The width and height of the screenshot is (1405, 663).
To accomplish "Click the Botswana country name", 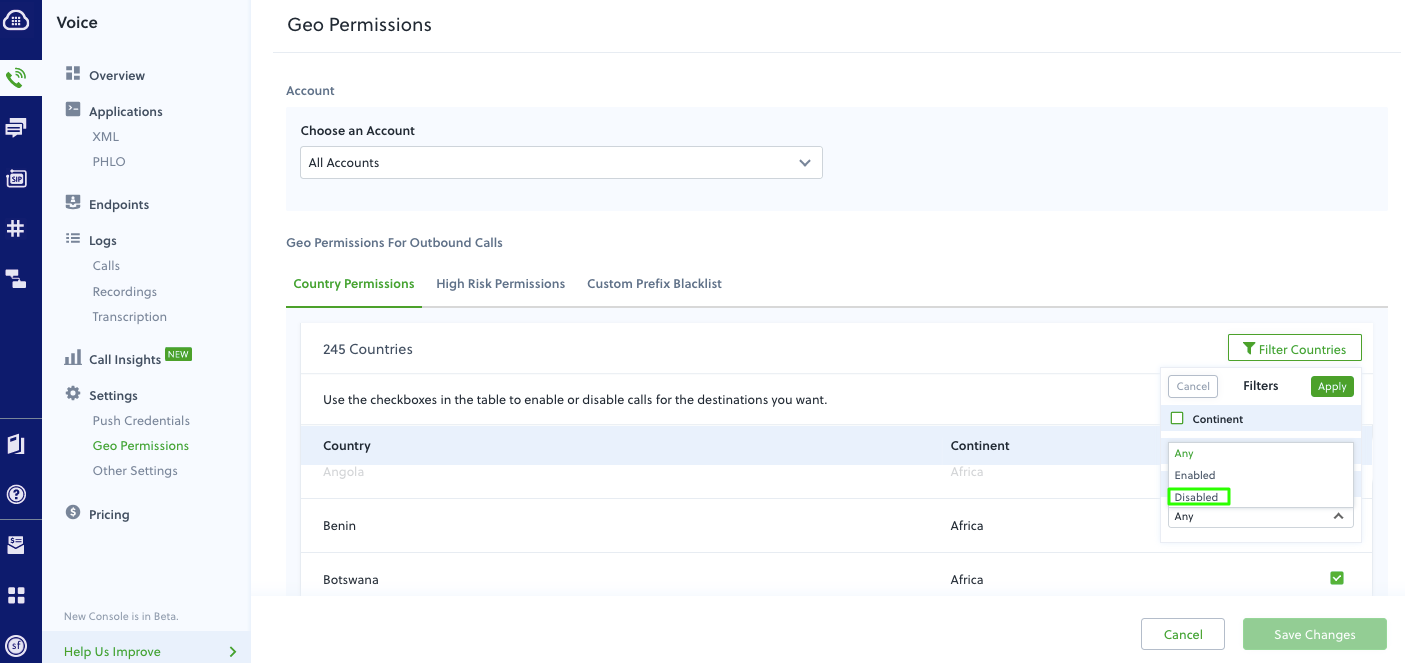I will click(351, 579).
